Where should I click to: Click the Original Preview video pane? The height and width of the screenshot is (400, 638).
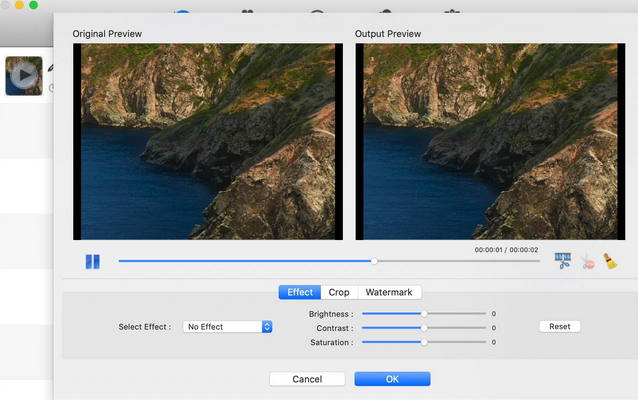[x=208, y=142]
